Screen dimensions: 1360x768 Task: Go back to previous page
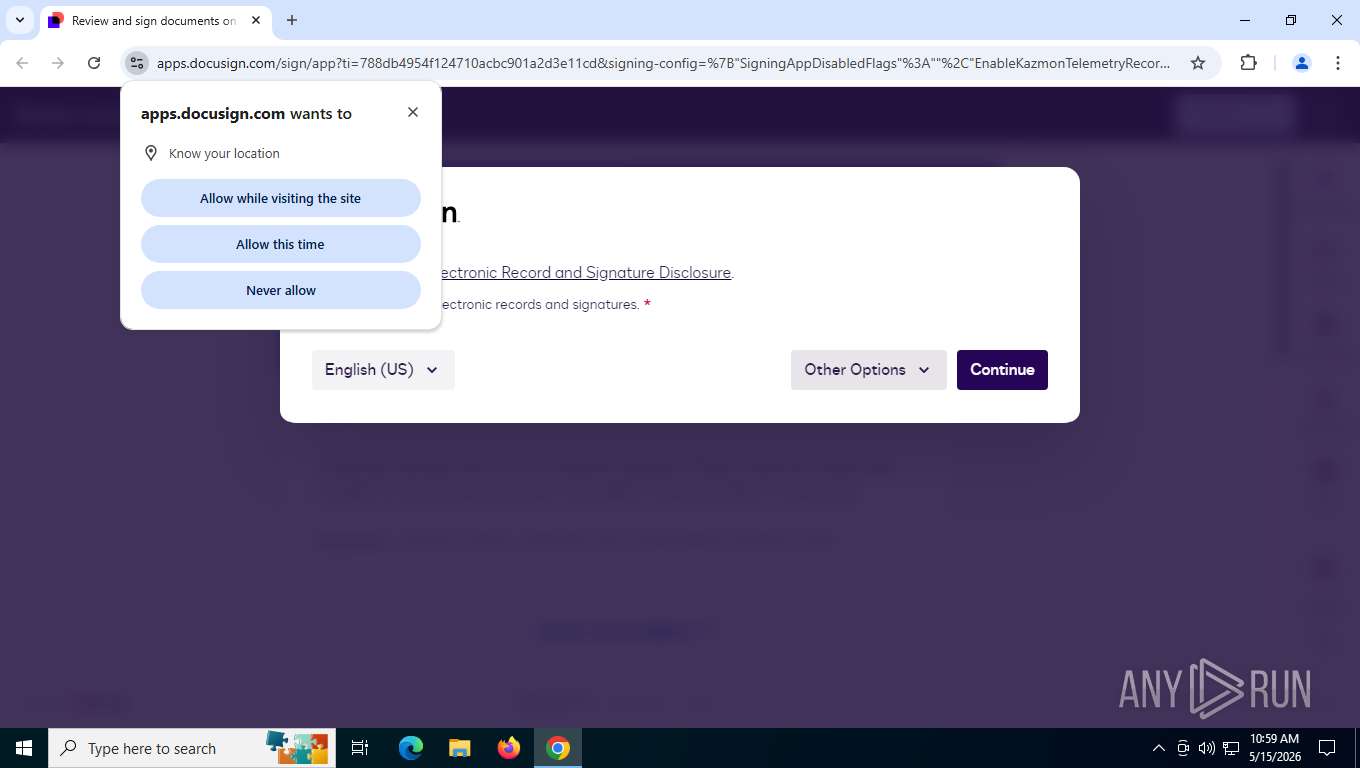(22, 63)
